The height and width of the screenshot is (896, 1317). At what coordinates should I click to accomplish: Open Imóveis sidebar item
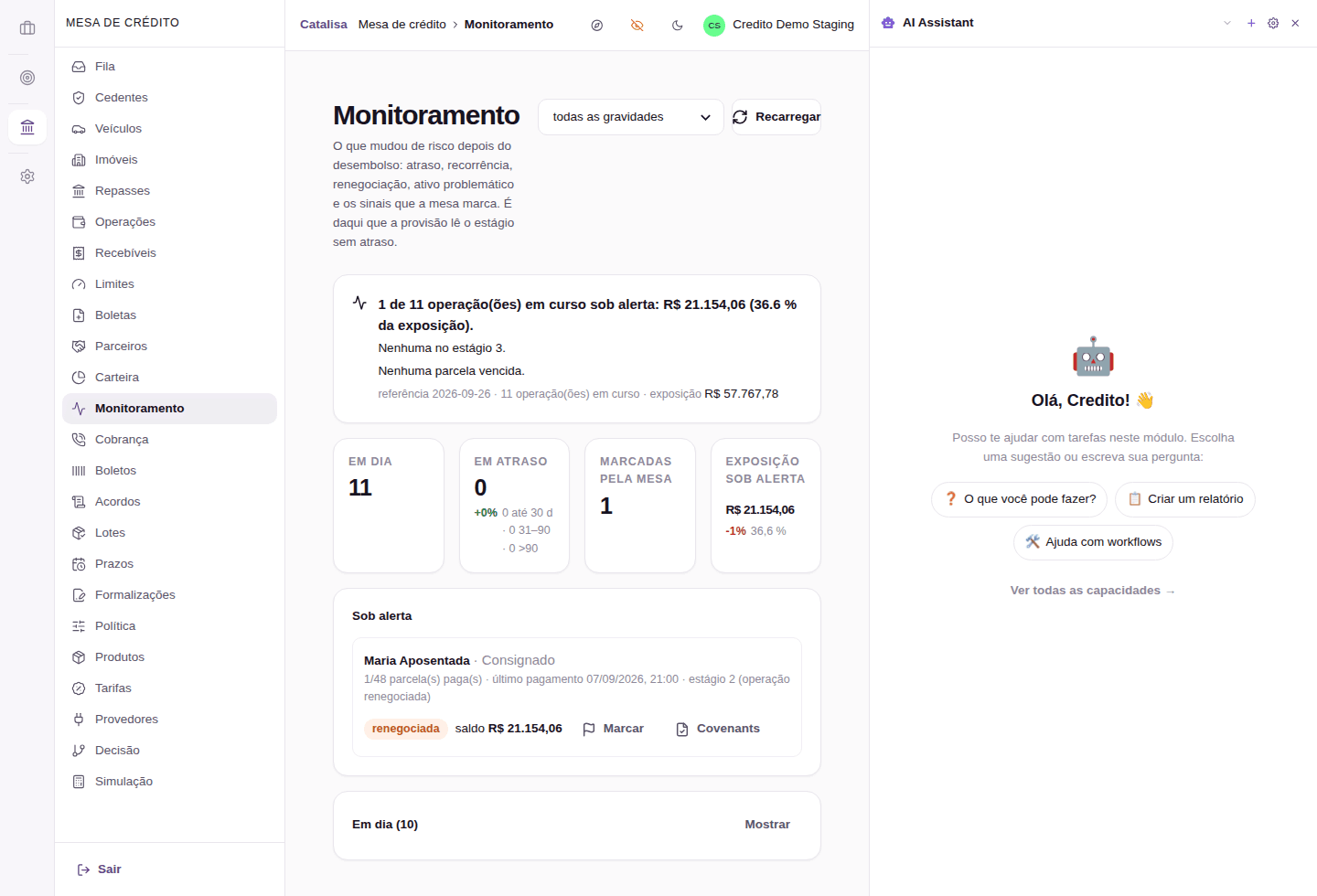169,160
